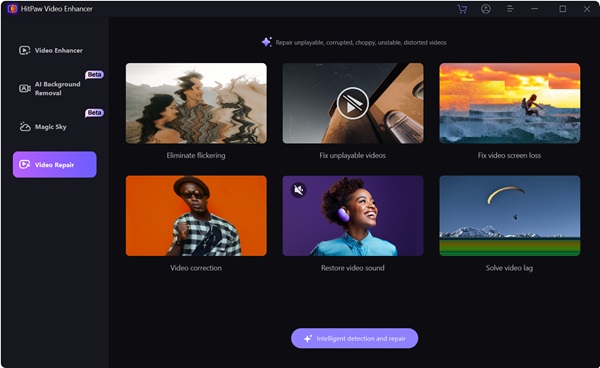Click Beta badge on AI Background Removal

coord(94,74)
